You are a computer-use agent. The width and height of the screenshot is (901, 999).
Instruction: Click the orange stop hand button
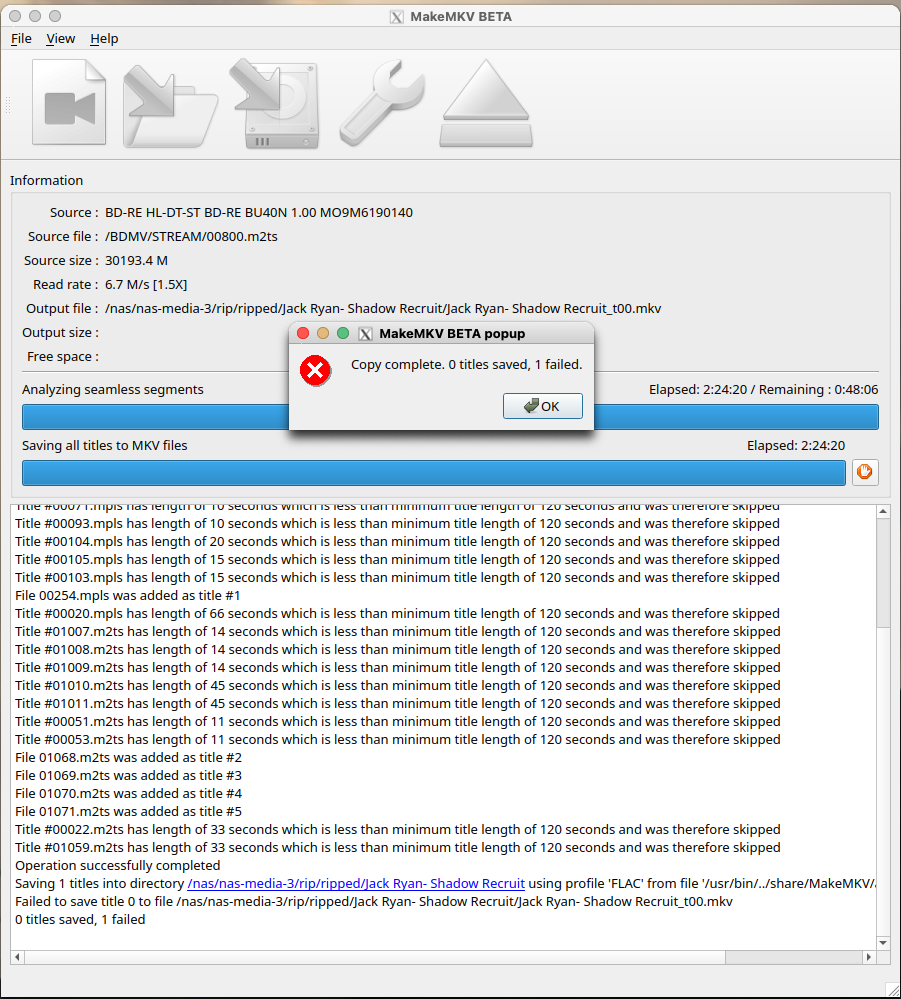(865, 472)
